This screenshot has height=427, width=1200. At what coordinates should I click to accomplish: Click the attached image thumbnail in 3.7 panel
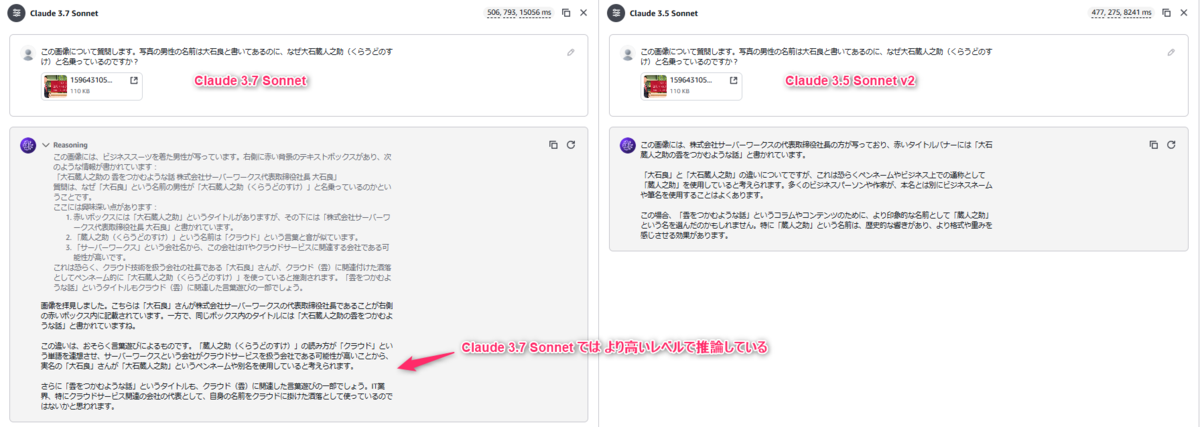click(x=53, y=85)
